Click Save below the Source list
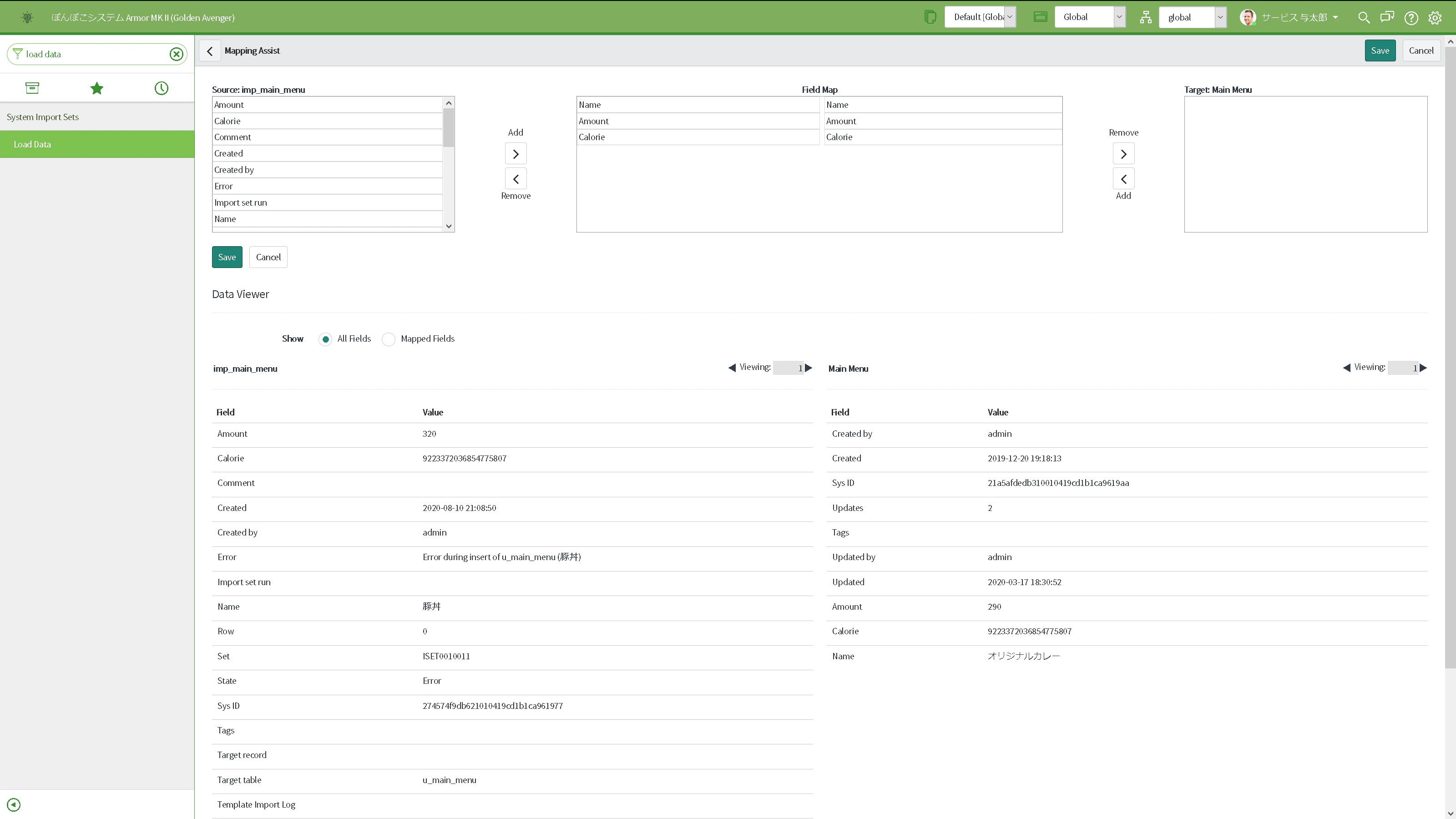 pyautogui.click(x=227, y=257)
